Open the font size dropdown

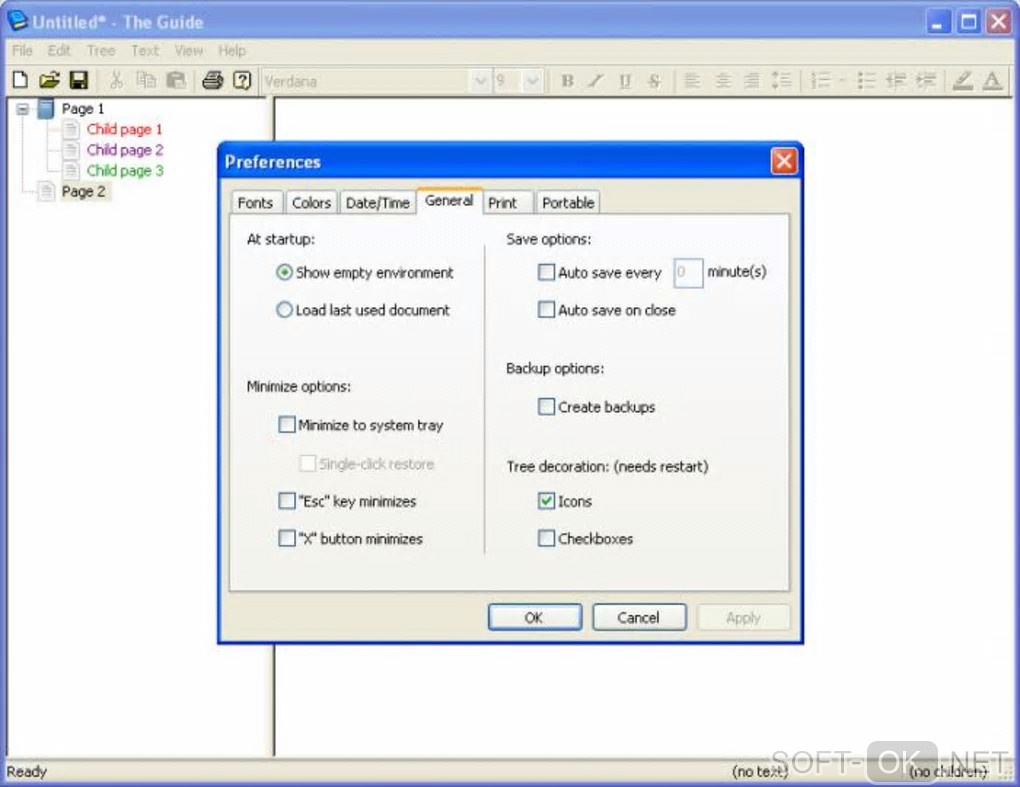pos(533,81)
